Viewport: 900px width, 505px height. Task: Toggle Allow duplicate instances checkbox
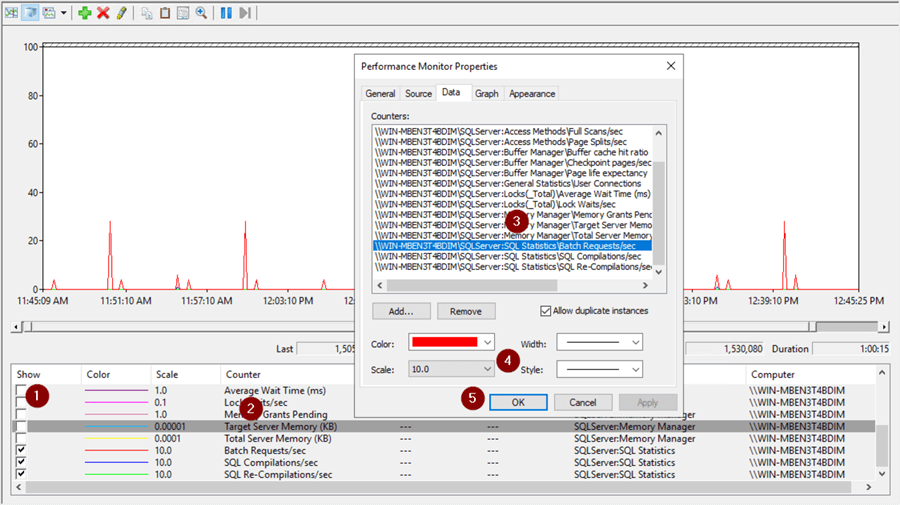pos(545,310)
